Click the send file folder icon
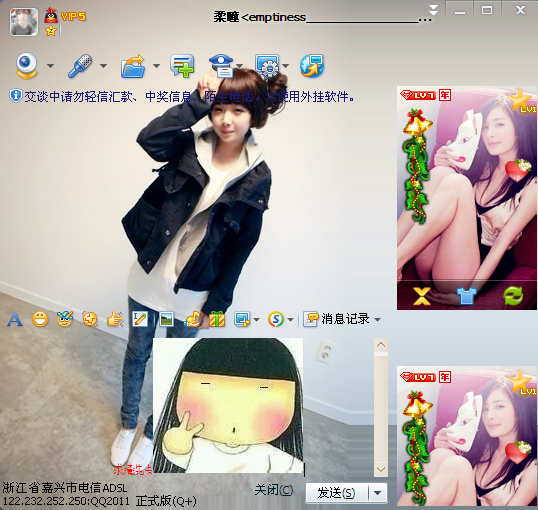Image resolution: width=538 pixels, height=510 pixels. click(133, 66)
